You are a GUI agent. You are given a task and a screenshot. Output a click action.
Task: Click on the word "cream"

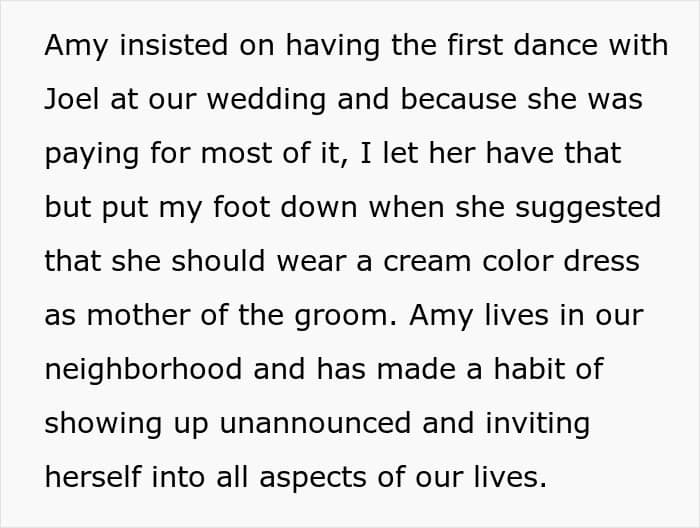(x=427, y=262)
